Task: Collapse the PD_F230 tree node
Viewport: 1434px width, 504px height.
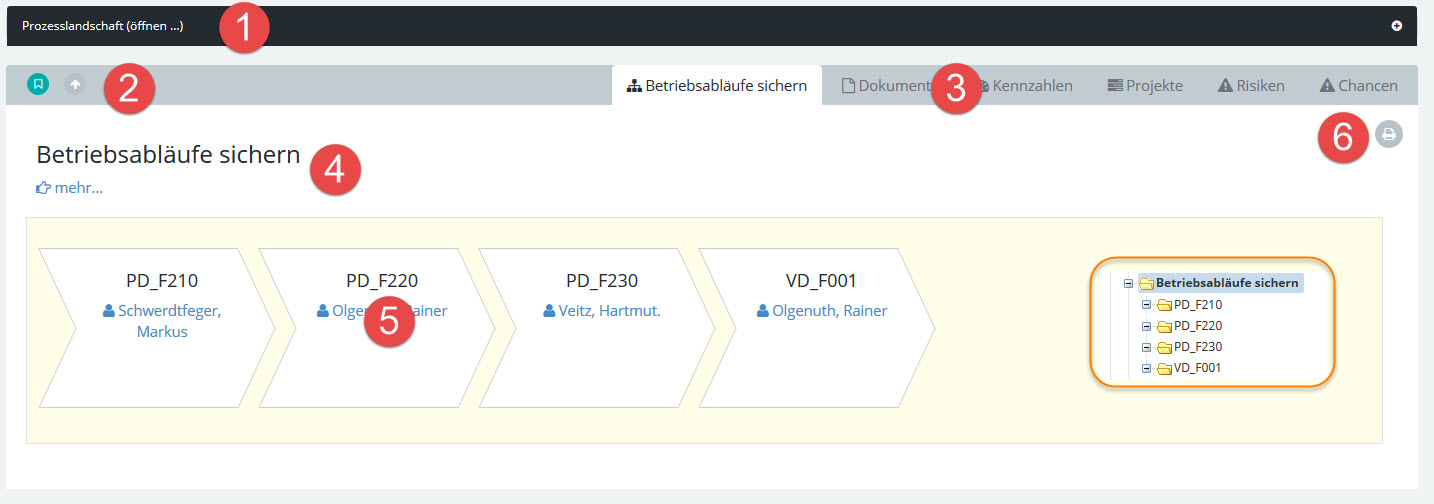Action: (1146, 347)
